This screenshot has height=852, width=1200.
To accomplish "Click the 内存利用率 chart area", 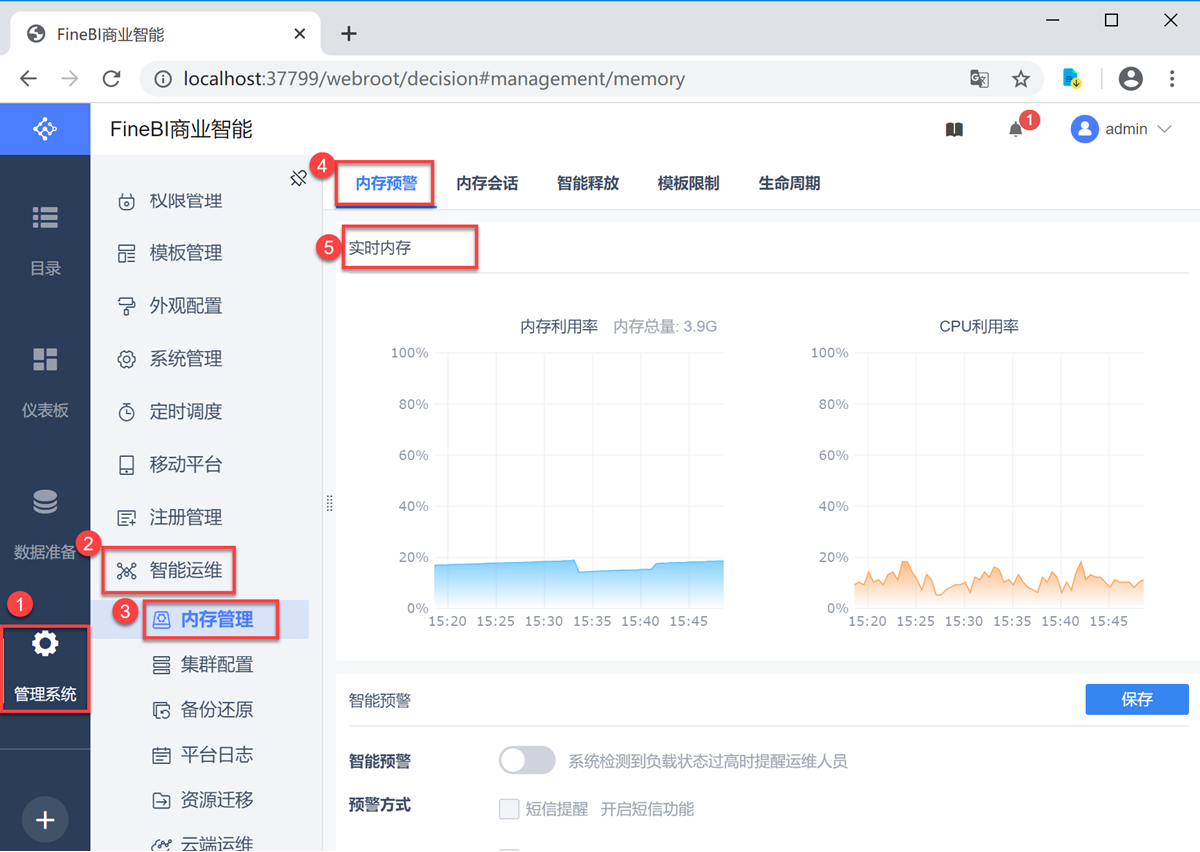I will (579, 481).
